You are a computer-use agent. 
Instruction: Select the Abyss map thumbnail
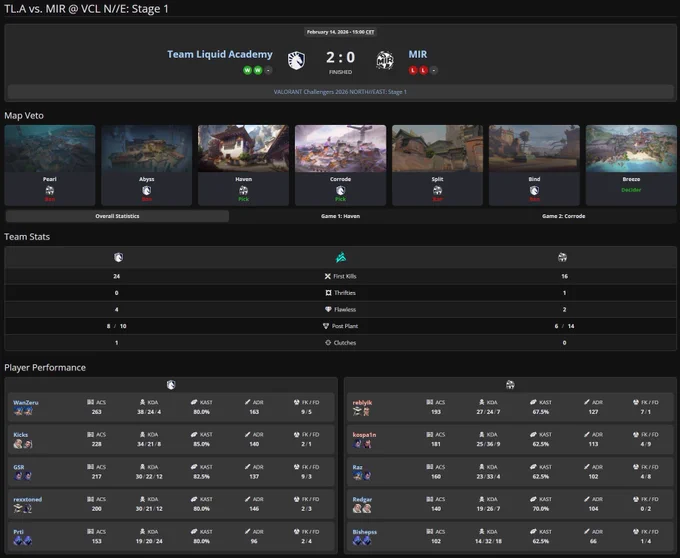coord(147,148)
